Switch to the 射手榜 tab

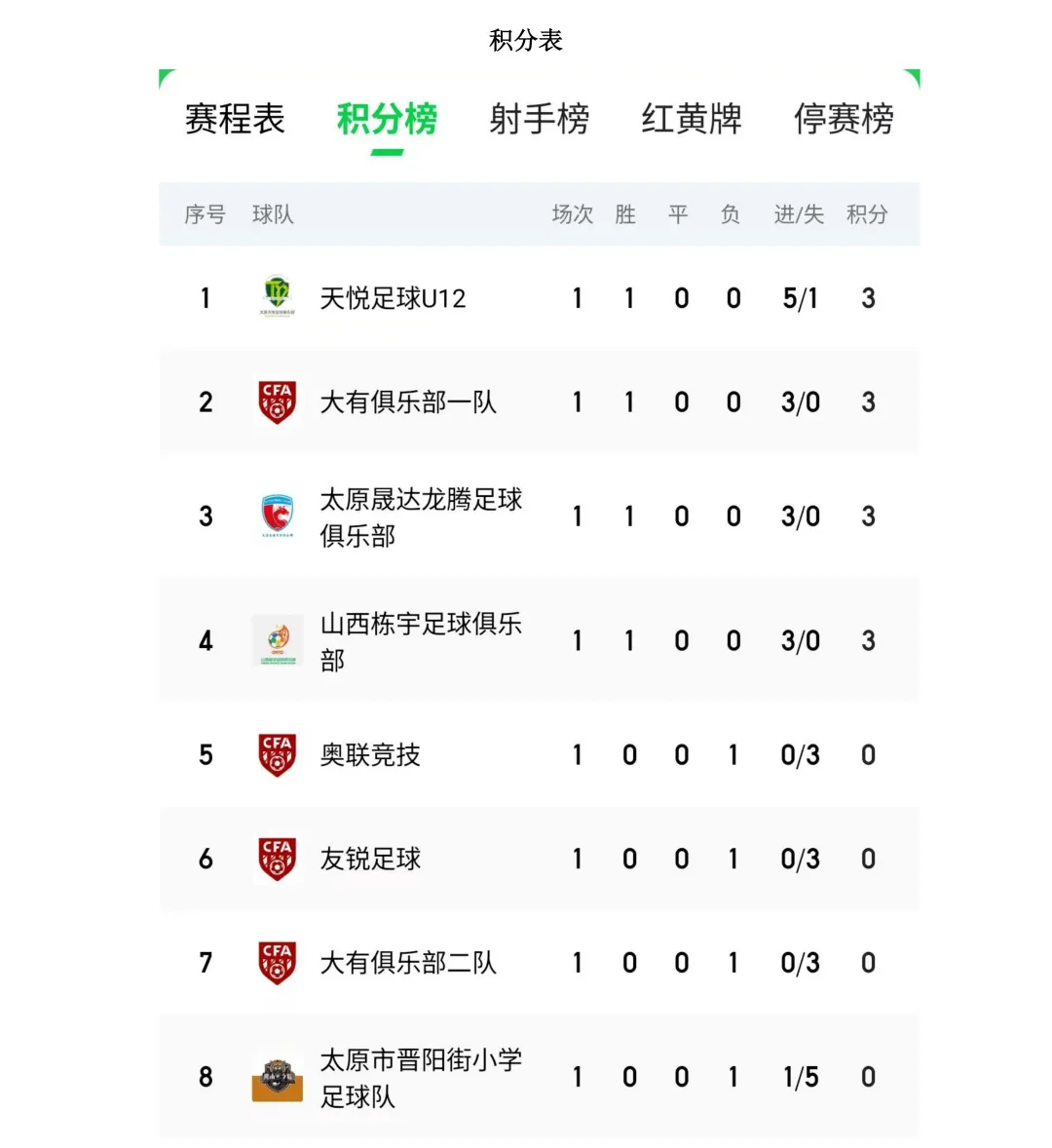point(540,119)
